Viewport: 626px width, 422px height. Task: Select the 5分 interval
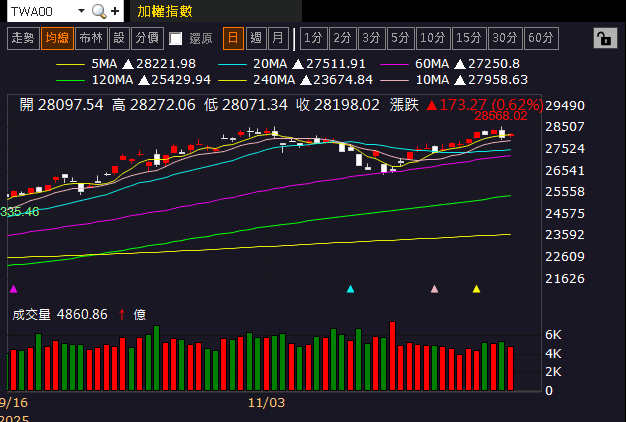click(400, 38)
